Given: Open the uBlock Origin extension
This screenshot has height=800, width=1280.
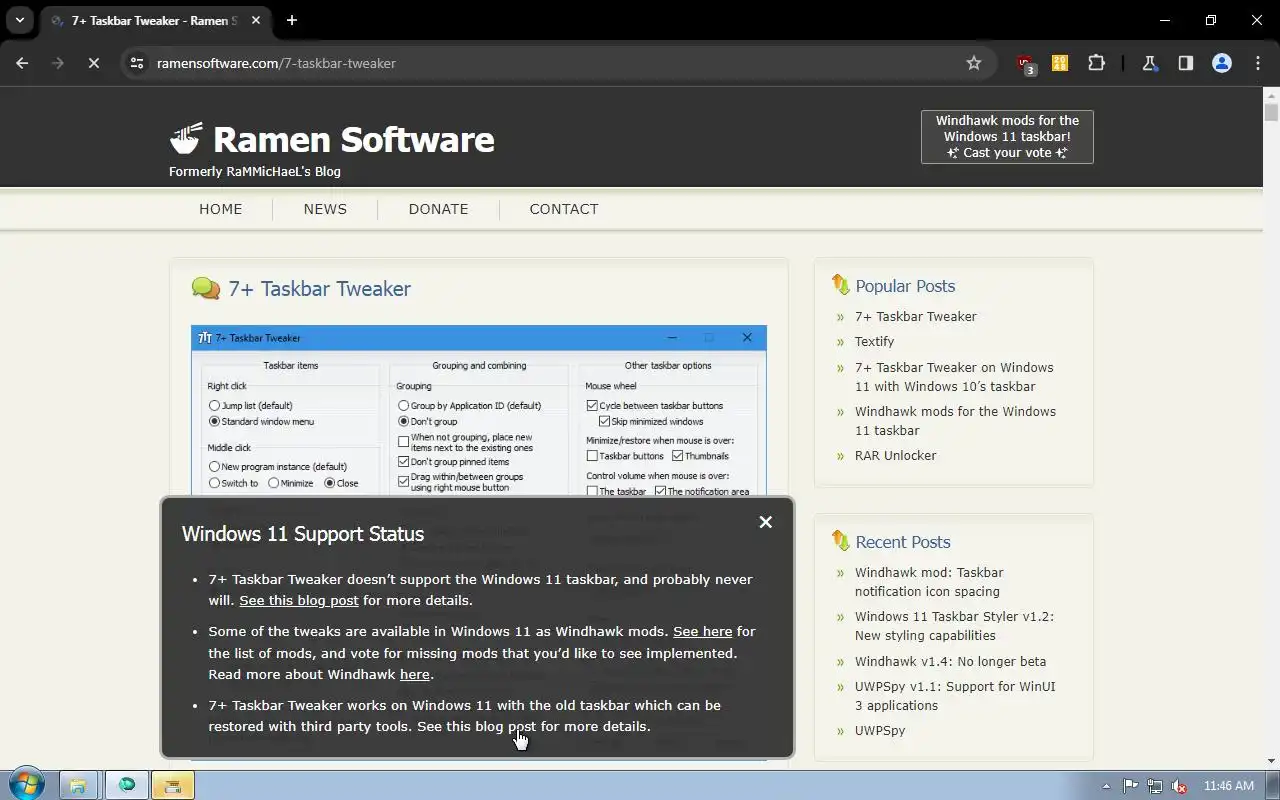Looking at the screenshot, I should click(x=1025, y=63).
